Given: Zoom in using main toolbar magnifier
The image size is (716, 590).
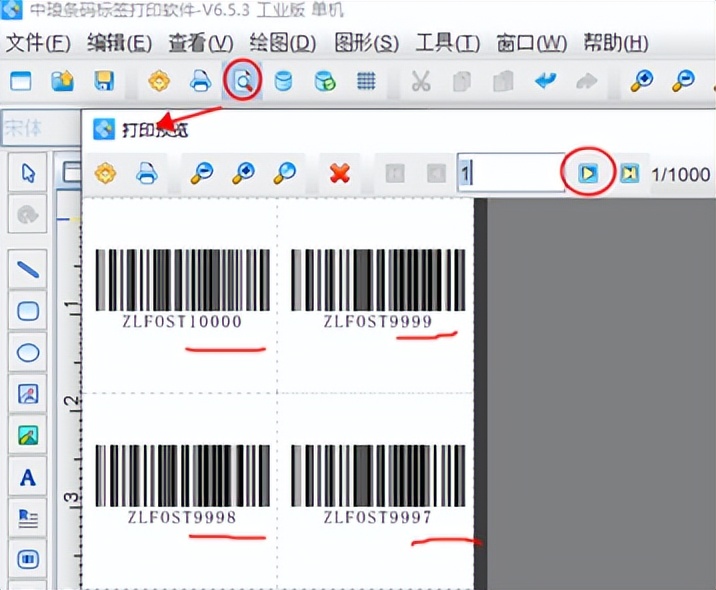Looking at the screenshot, I should [642, 81].
